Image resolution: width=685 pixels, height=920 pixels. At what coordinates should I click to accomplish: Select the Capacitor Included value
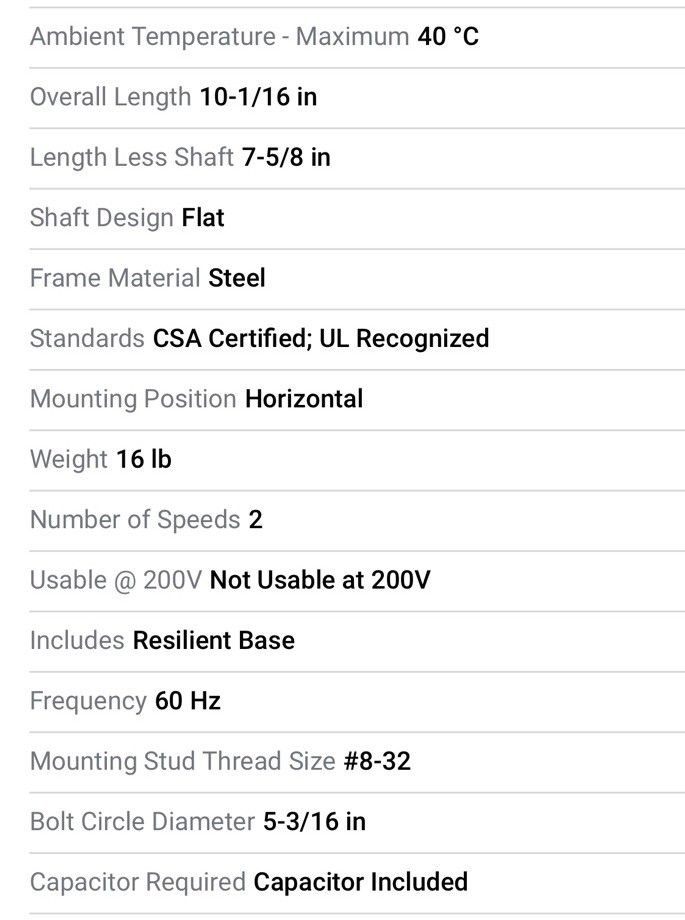[x=361, y=882]
